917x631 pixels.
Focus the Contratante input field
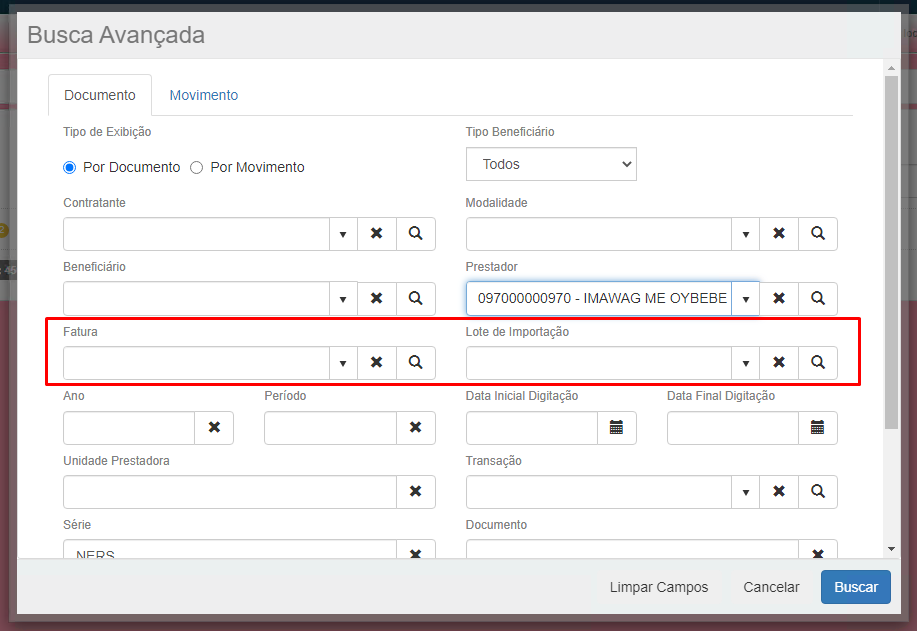(x=196, y=234)
